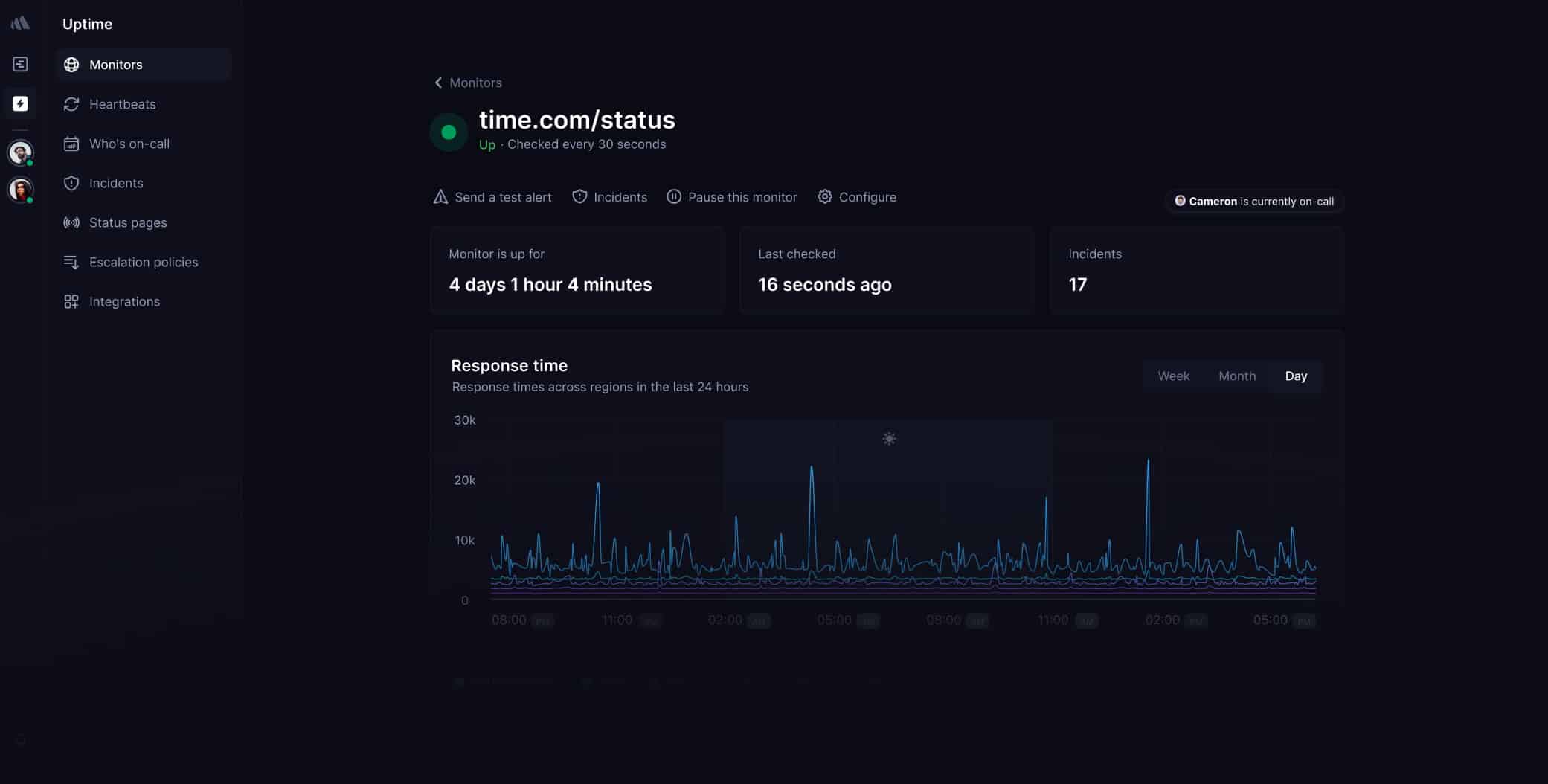Switch the chart to Week view
This screenshot has height=784, width=1548.
1174,376
